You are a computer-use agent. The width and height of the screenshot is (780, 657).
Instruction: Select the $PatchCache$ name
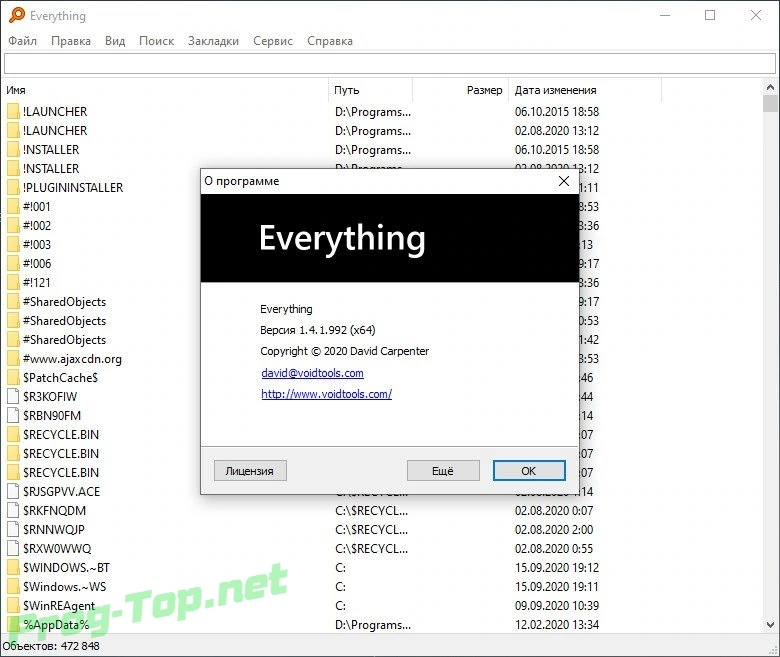60,377
